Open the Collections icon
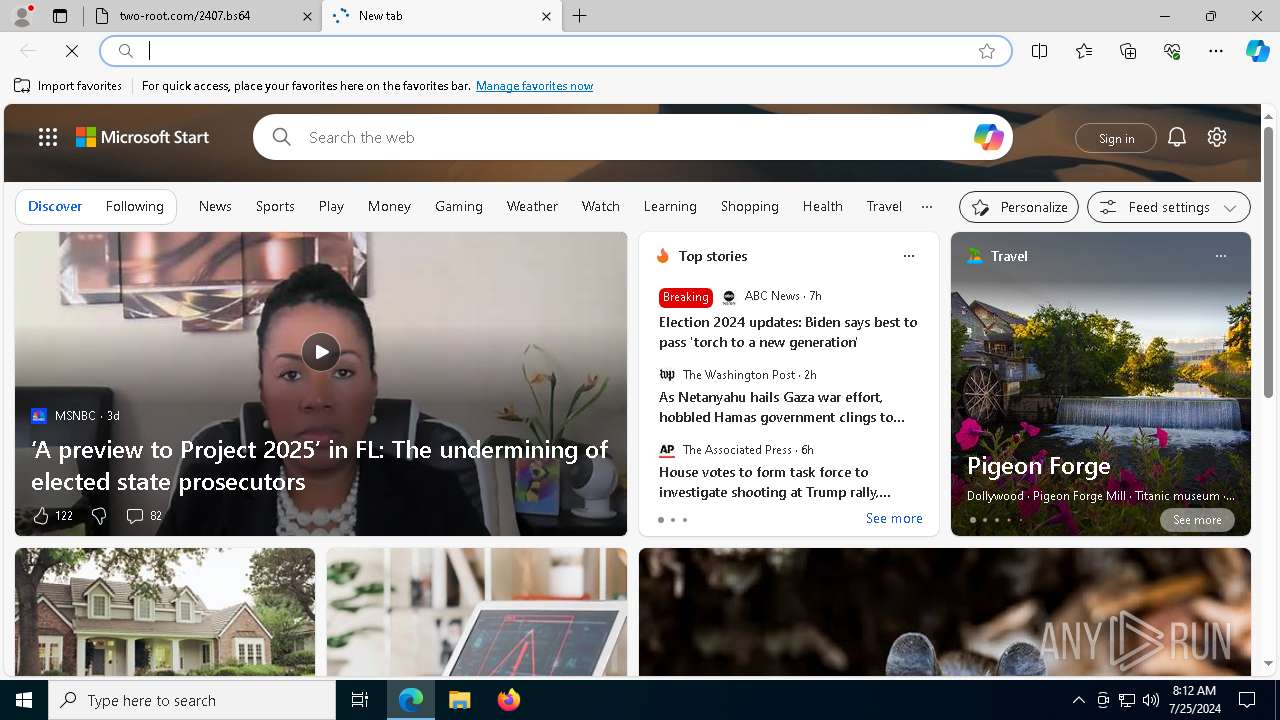This screenshot has width=1280, height=720. click(x=1128, y=51)
